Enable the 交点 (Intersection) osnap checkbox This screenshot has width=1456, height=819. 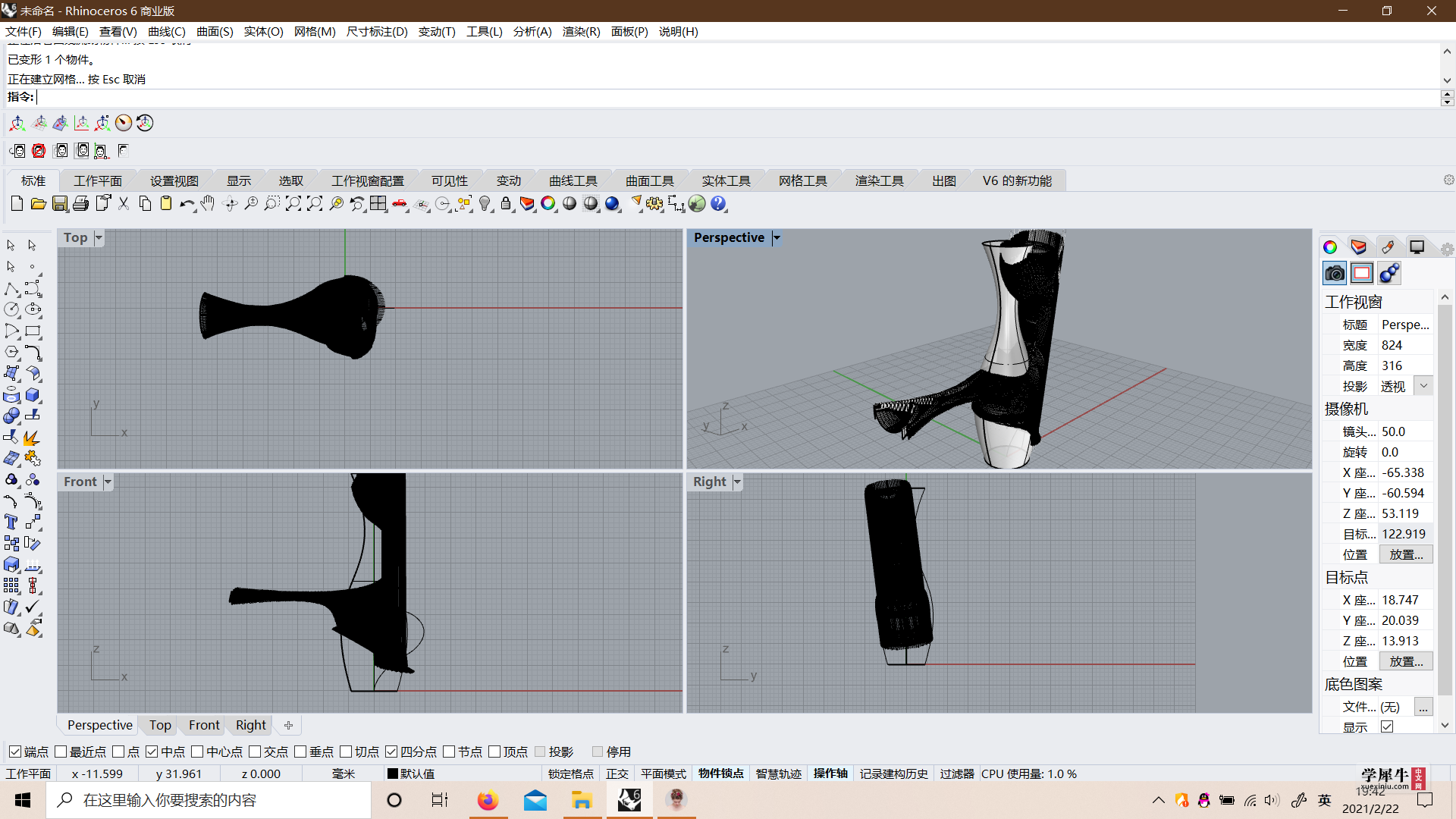coord(255,752)
